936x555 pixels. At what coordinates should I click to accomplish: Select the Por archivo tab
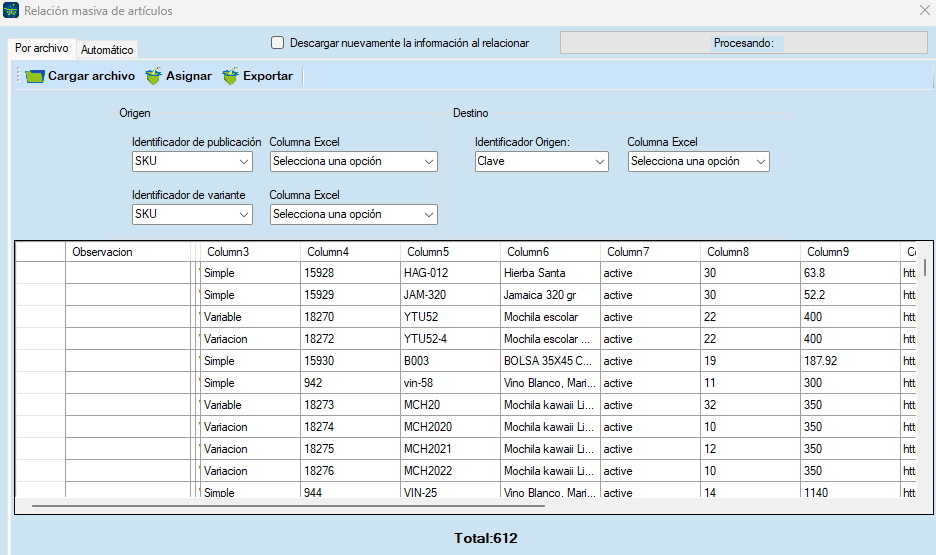(x=42, y=48)
